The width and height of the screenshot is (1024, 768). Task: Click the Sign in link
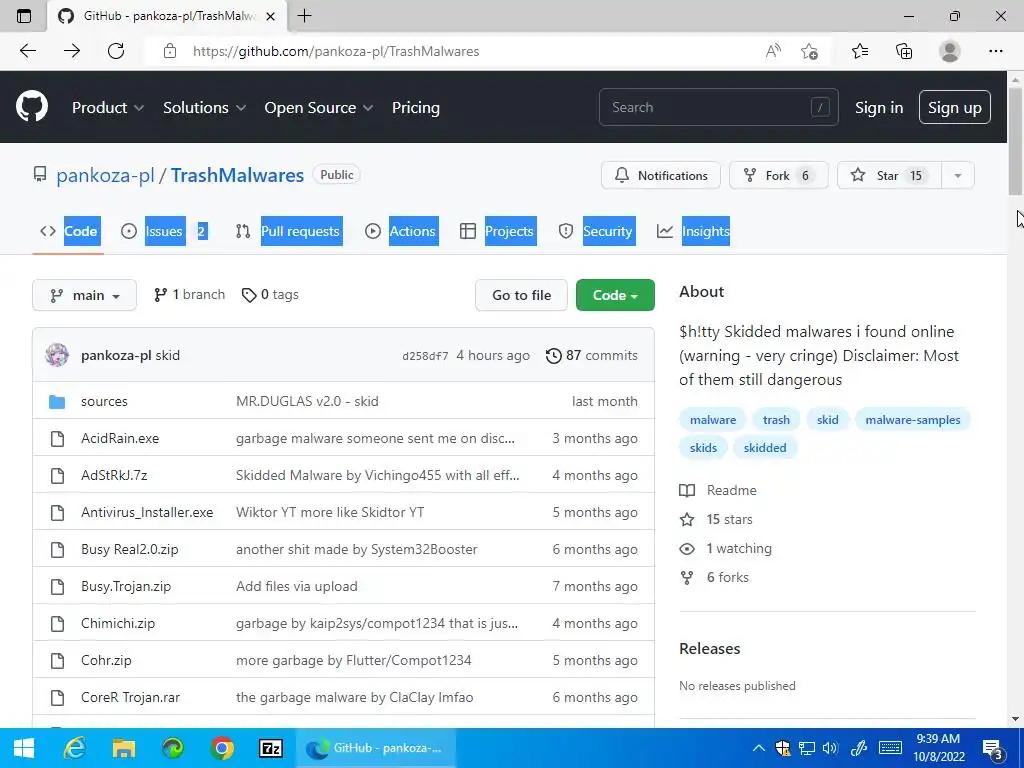tap(879, 108)
